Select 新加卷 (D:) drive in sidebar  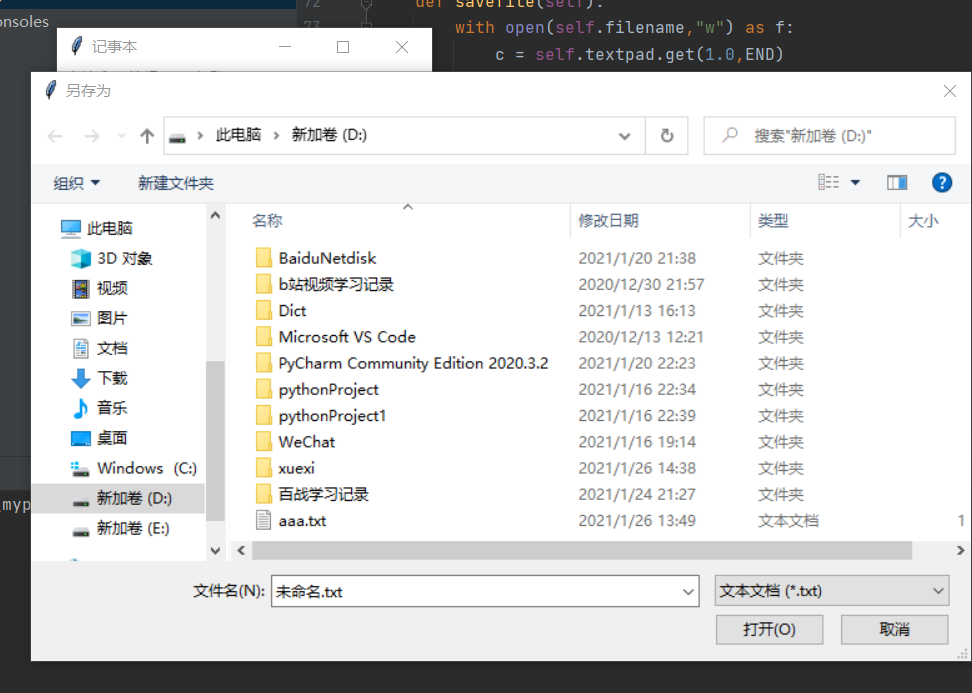coord(118,498)
